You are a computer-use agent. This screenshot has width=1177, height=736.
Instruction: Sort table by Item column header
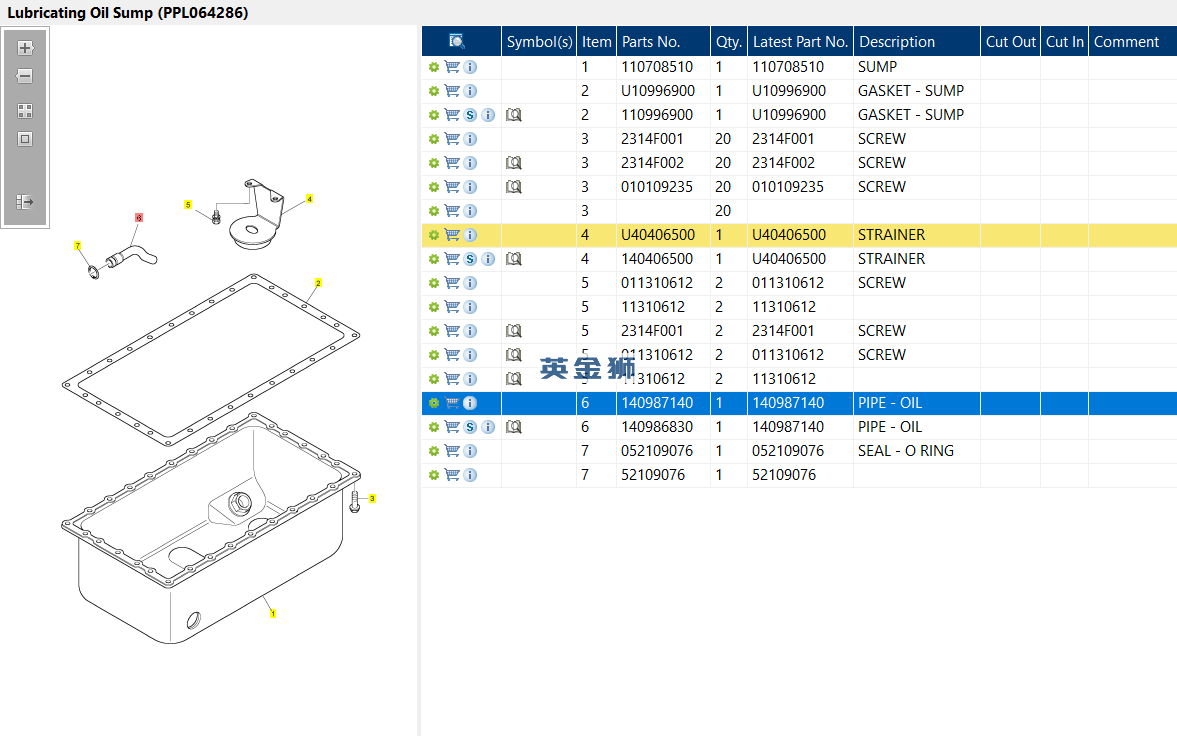[x=597, y=42]
